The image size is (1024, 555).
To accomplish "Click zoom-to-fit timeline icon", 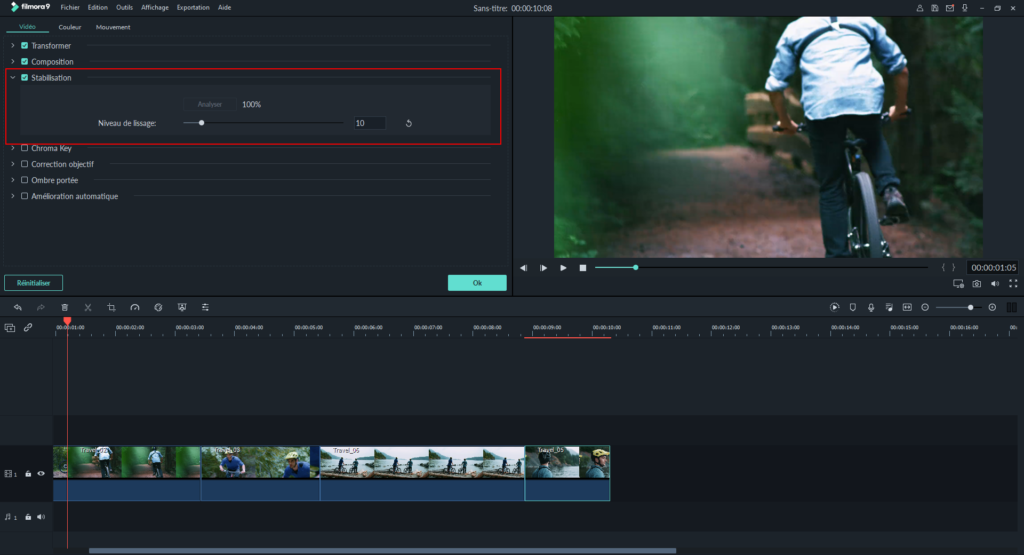I will coord(907,308).
